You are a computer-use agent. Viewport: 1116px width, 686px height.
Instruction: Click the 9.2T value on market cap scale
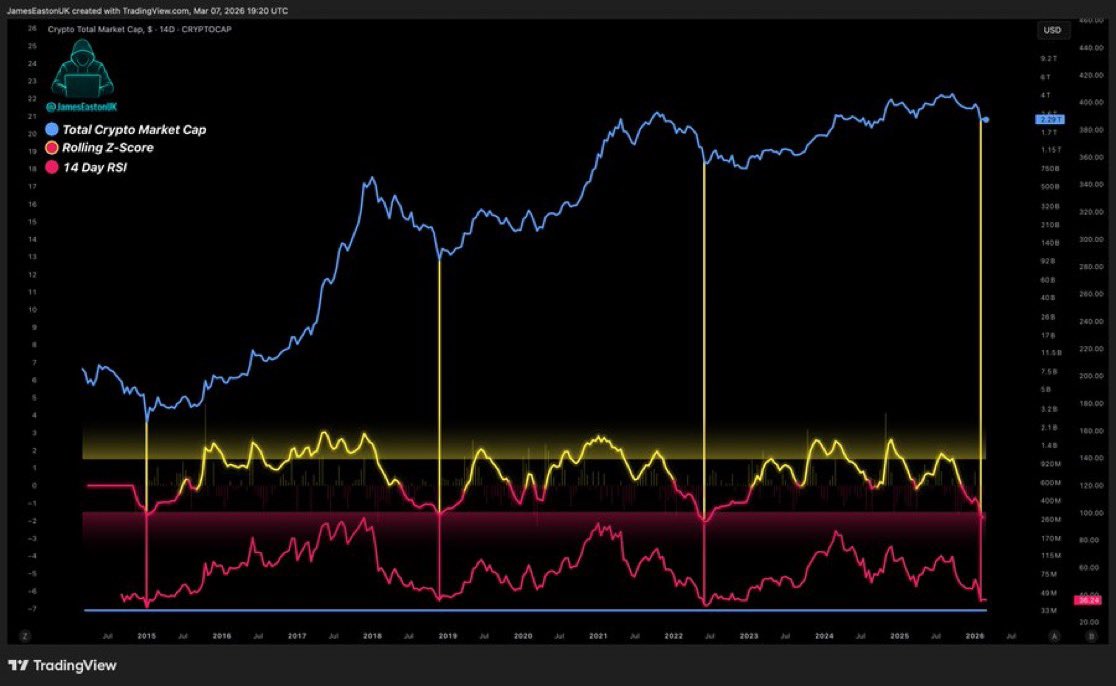coord(1048,58)
